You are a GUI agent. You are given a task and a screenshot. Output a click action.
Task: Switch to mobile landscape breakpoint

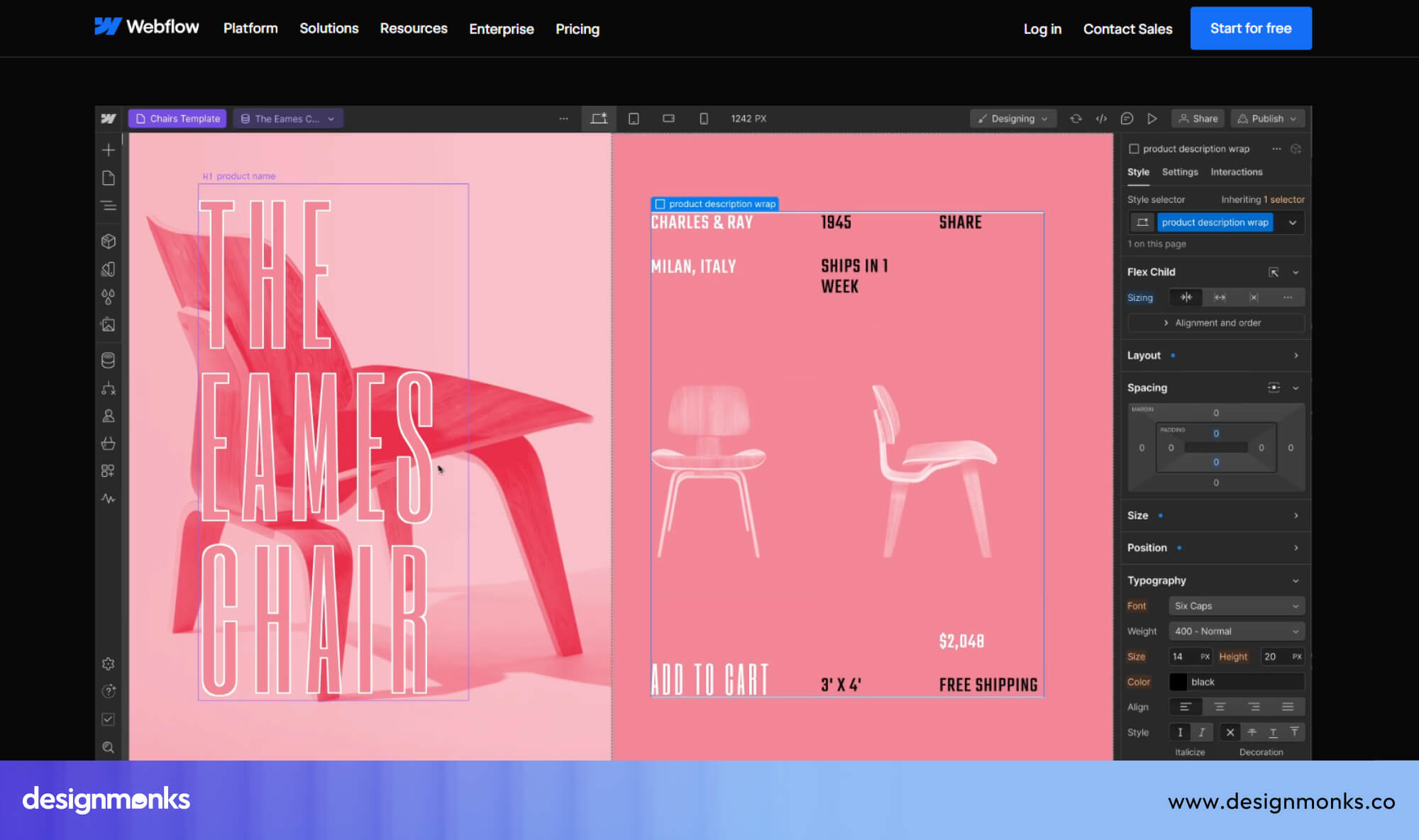[x=668, y=118]
